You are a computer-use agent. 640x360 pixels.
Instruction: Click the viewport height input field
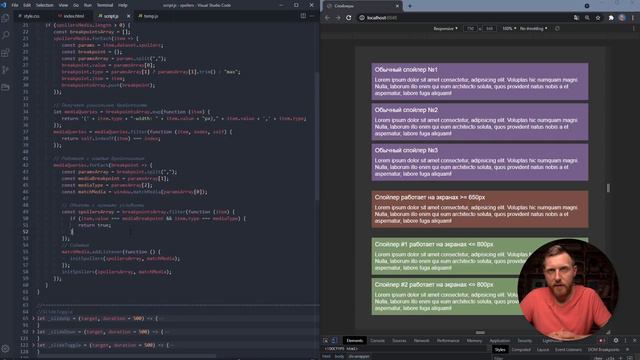489,29
